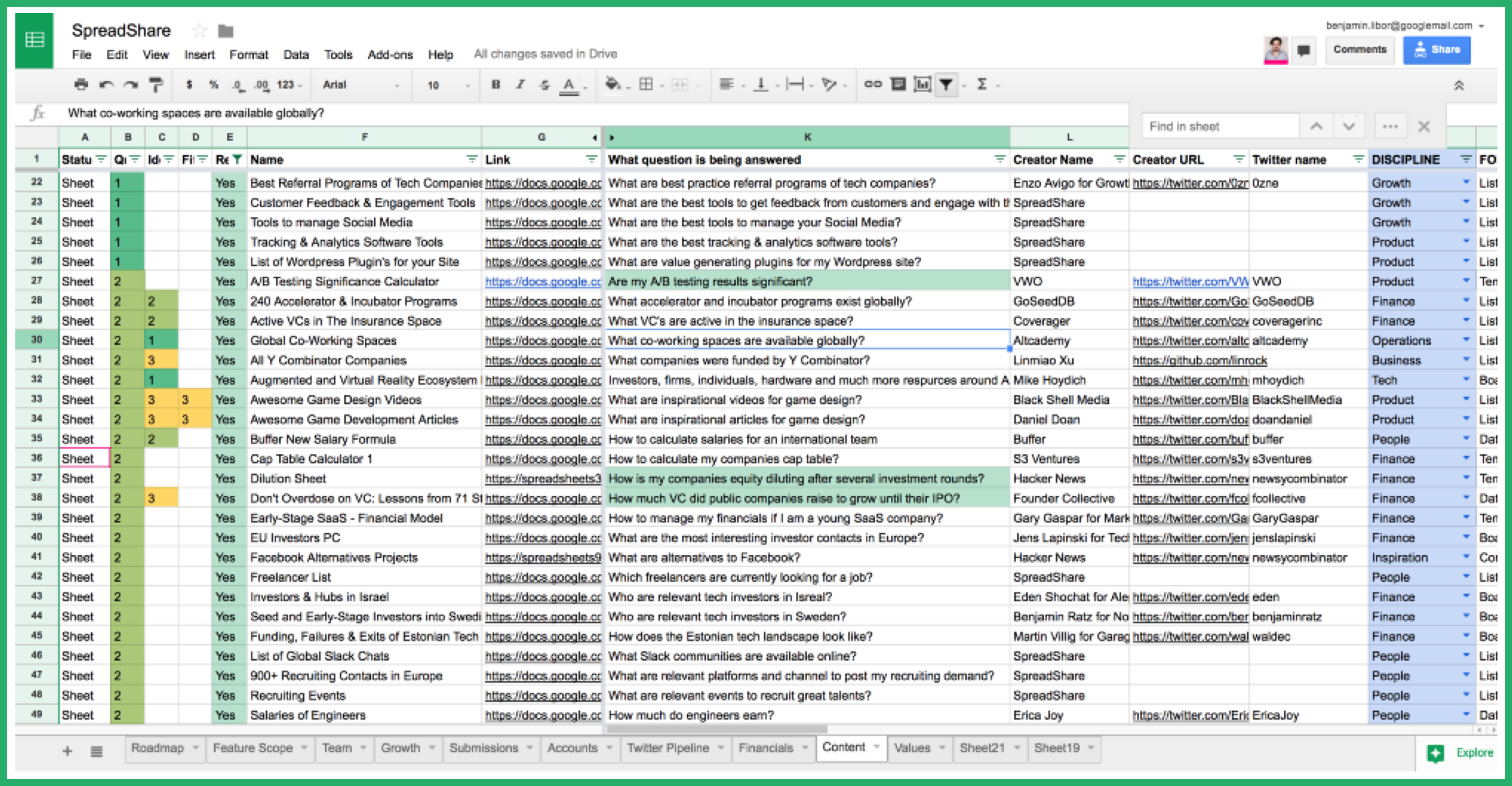Viewport: 1512px width, 786px height.
Task: Increase decimal places
Action: pyautogui.click(x=262, y=85)
